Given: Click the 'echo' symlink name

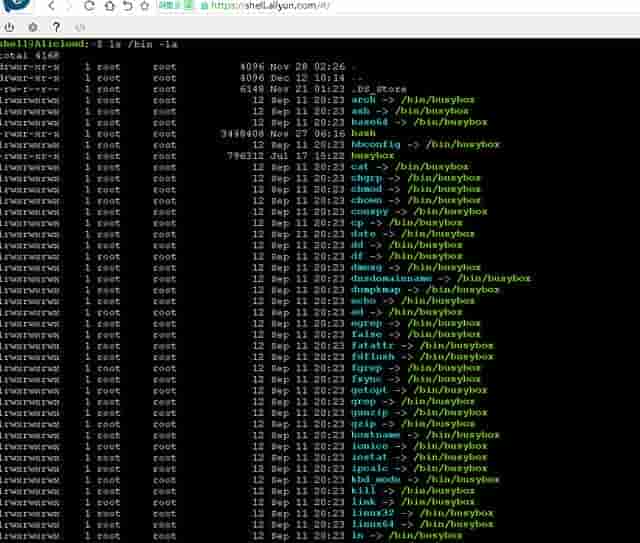Looking at the screenshot, I should pyautogui.click(x=363, y=301).
